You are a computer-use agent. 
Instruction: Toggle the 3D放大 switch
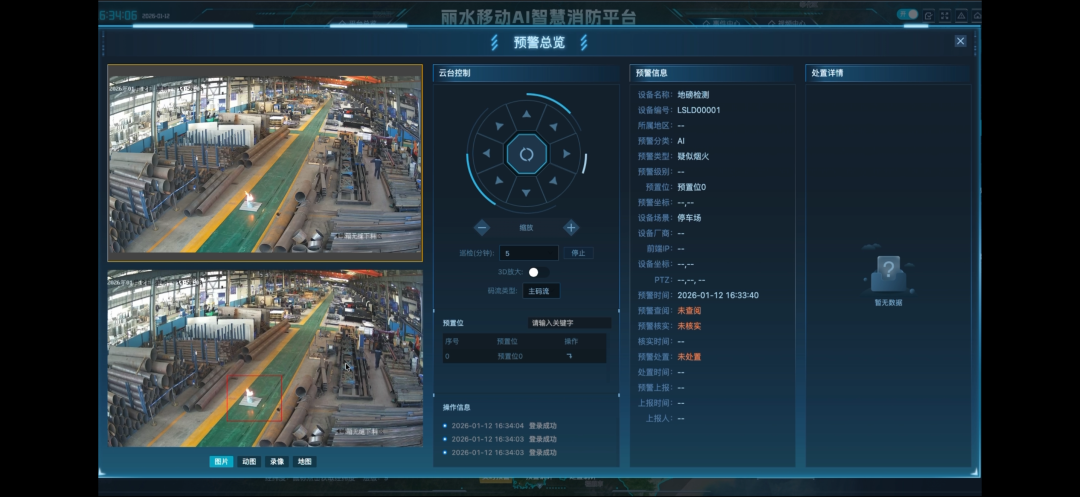(536, 272)
